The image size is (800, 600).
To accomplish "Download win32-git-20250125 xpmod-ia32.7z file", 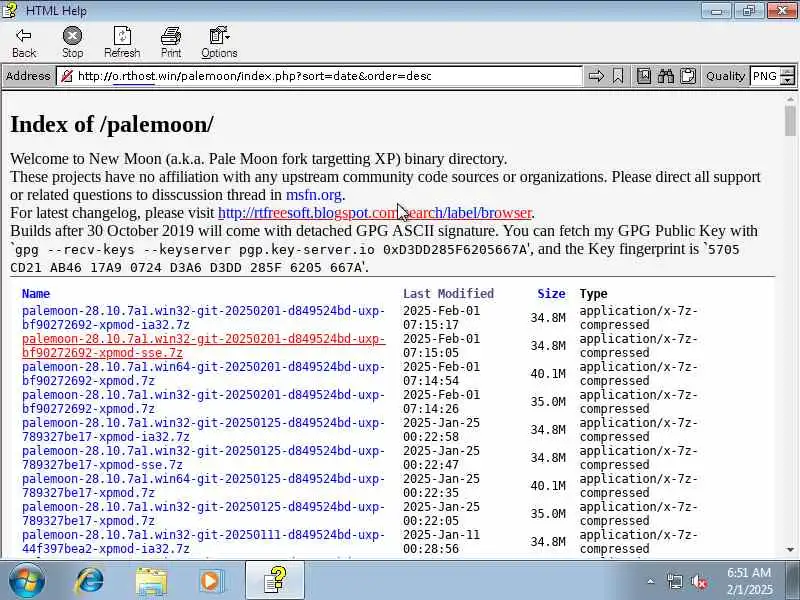I will tap(203, 430).
